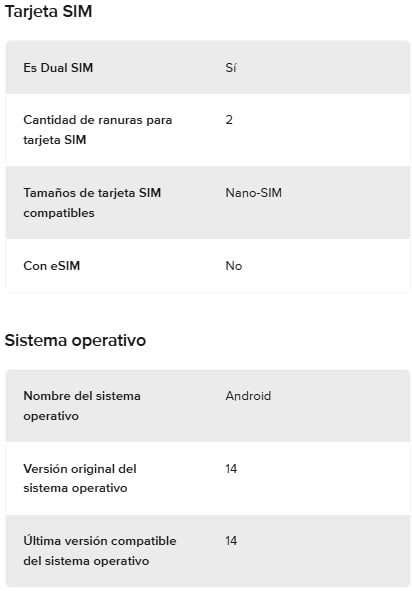Click the Android value
Image resolution: width=412 pixels, height=591 pixels.
point(248,396)
